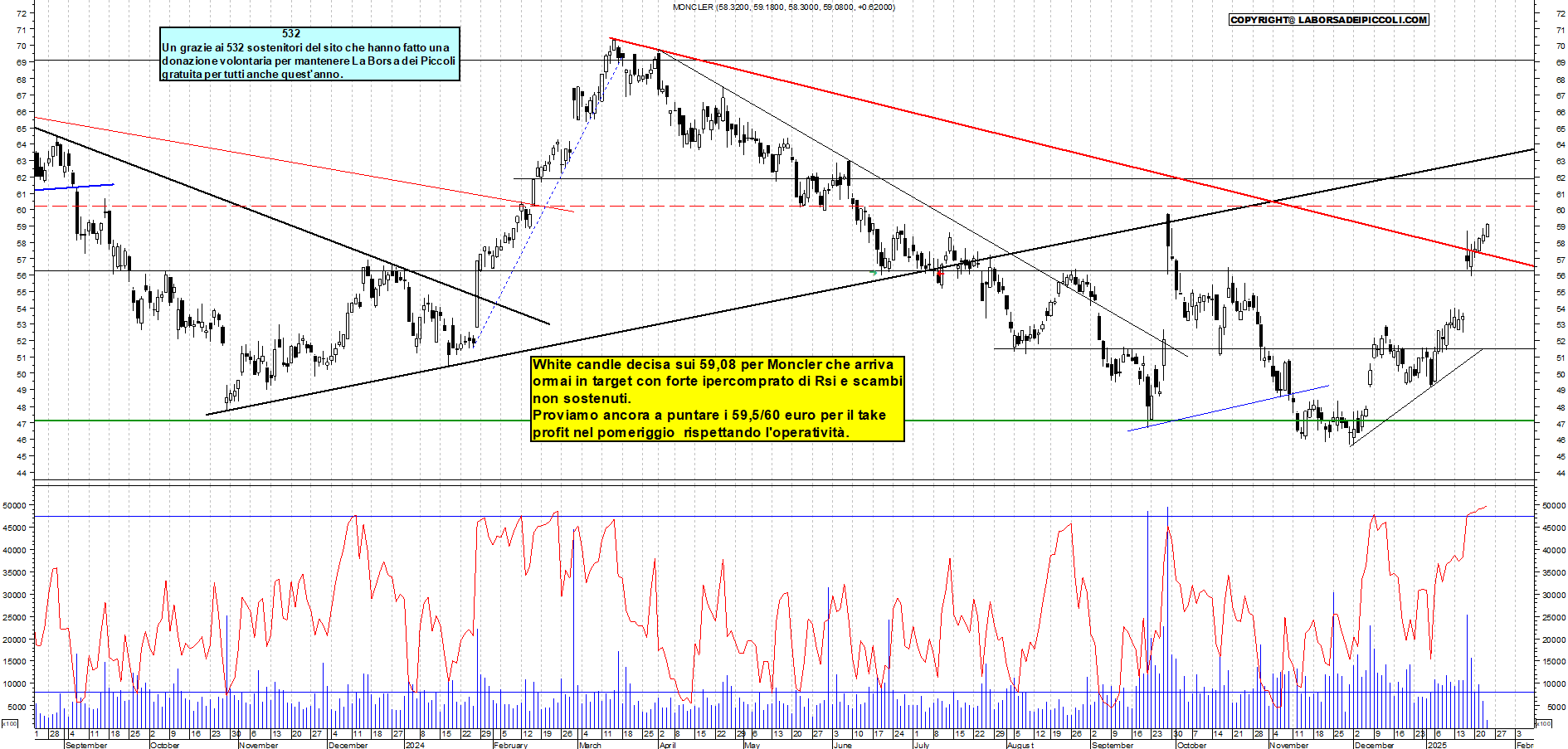Image resolution: width=1568 pixels, height=749 pixels.
Task: Click 'Proviamo ancora a puntare i 59,5/60' line
Action: [x=709, y=415]
